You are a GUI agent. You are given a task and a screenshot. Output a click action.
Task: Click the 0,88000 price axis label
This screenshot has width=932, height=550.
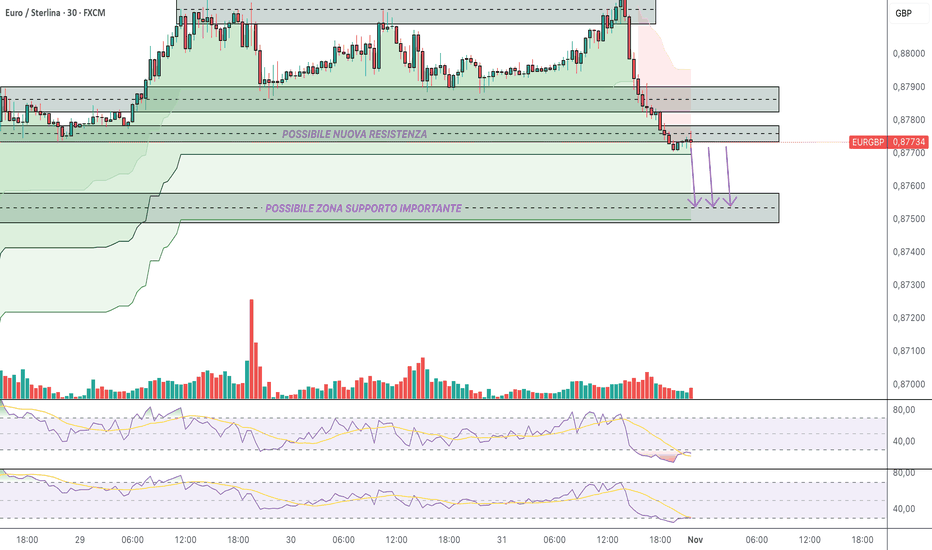click(909, 54)
